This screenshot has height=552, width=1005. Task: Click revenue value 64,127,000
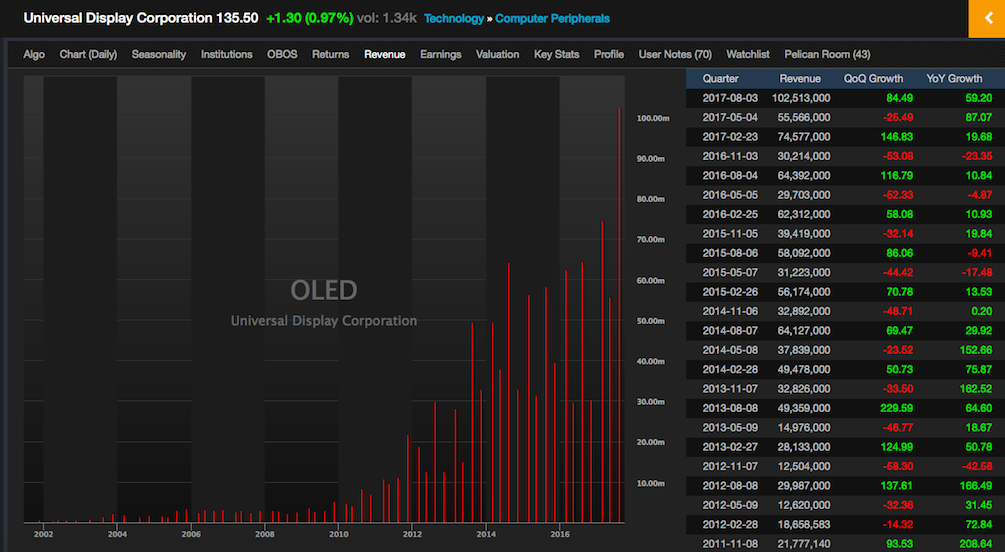click(x=804, y=330)
